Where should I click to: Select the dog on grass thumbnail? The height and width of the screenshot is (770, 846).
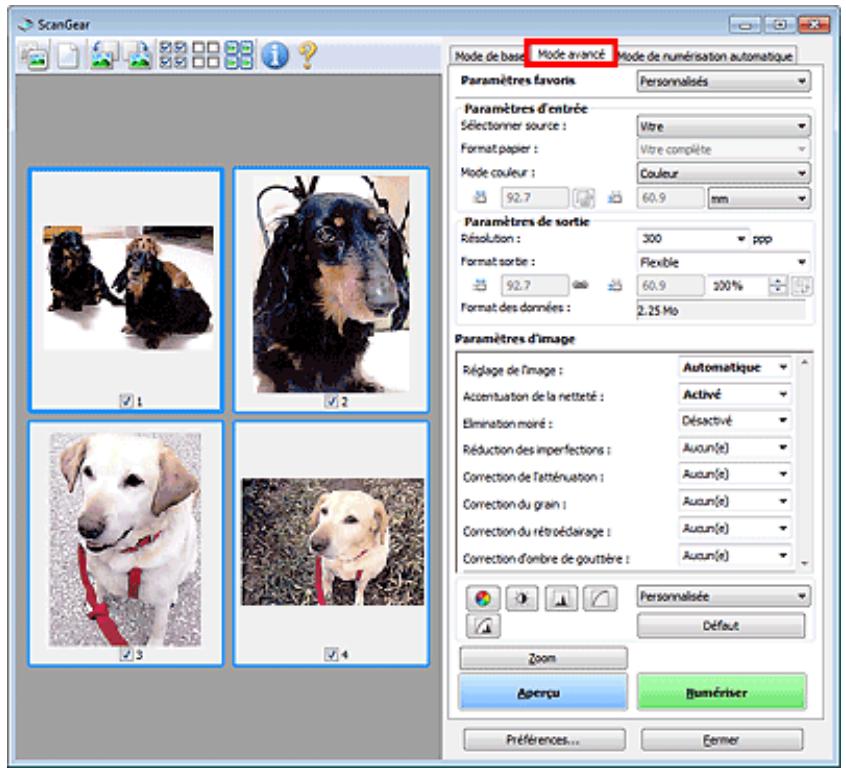331,543
